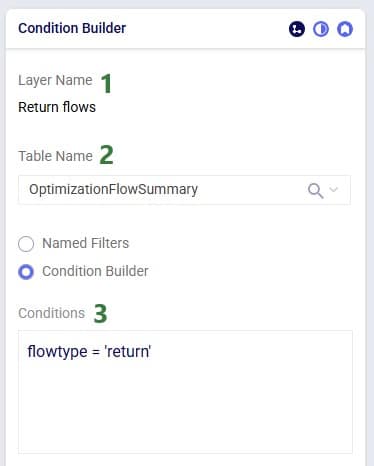Viewport: 374px width, 466px height.
Task: Click the Condition Builder option label text
Action: click(95, 271)
